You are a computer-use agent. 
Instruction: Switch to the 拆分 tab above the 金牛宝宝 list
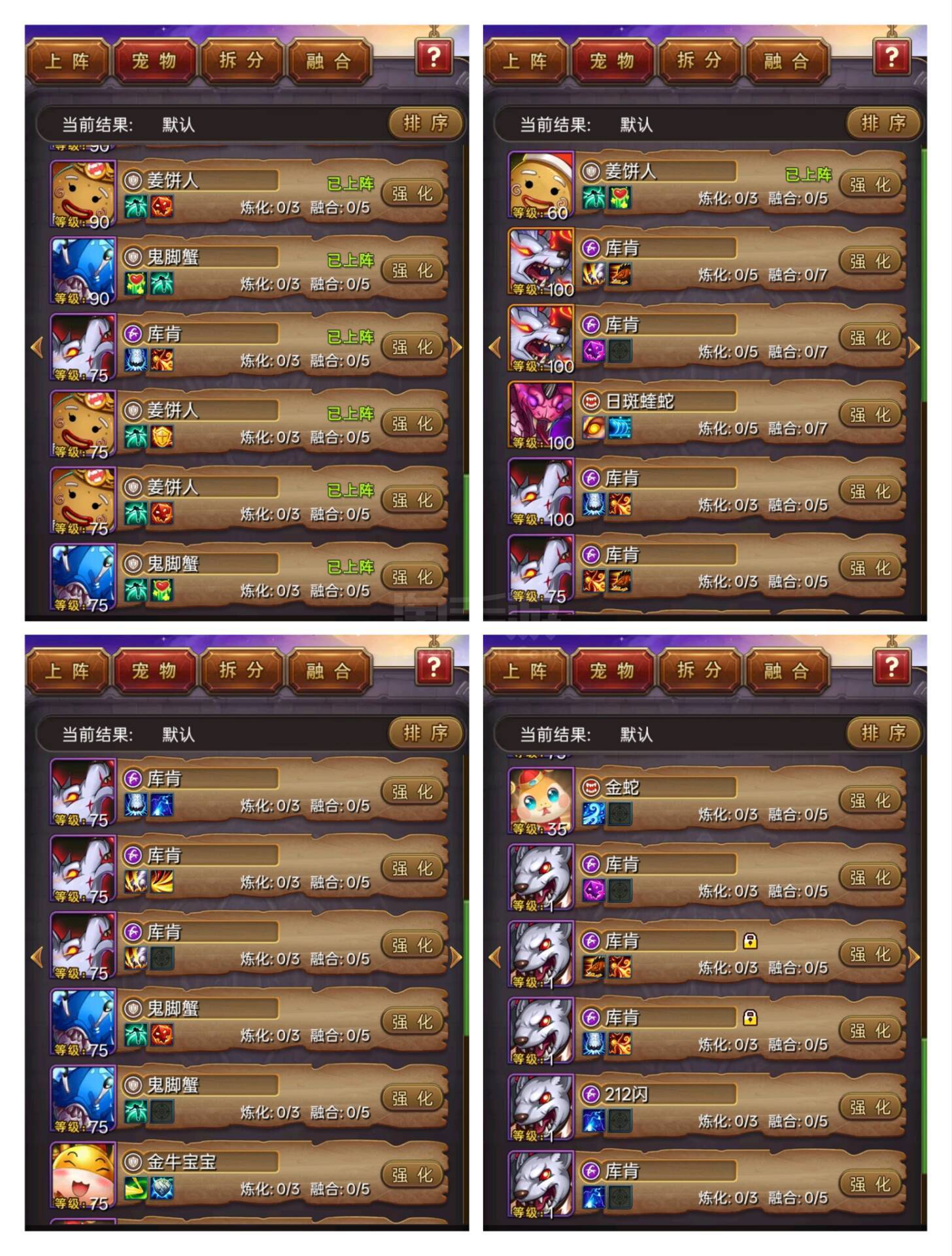tap(241, 671)
